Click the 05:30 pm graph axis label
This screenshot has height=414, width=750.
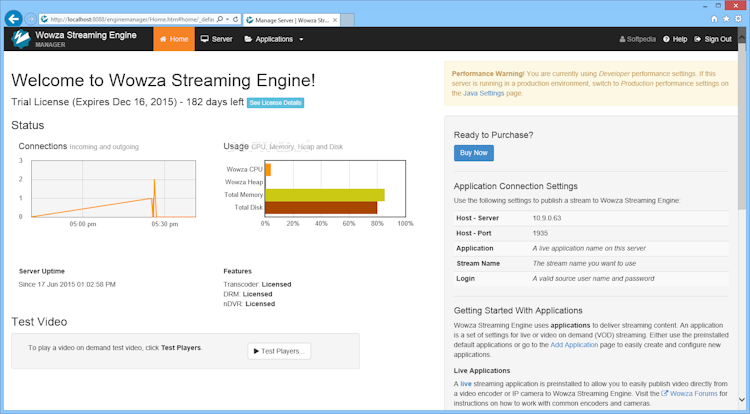click(165, 224)
